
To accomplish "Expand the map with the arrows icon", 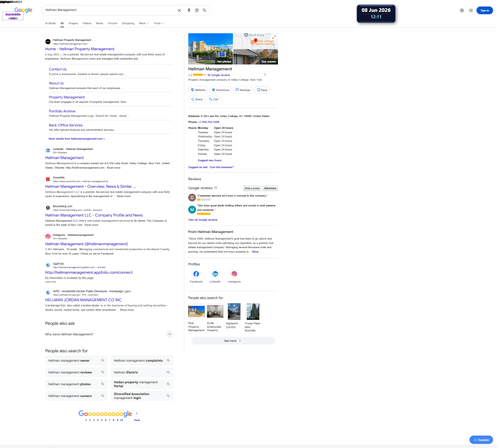I will point(274,37).
